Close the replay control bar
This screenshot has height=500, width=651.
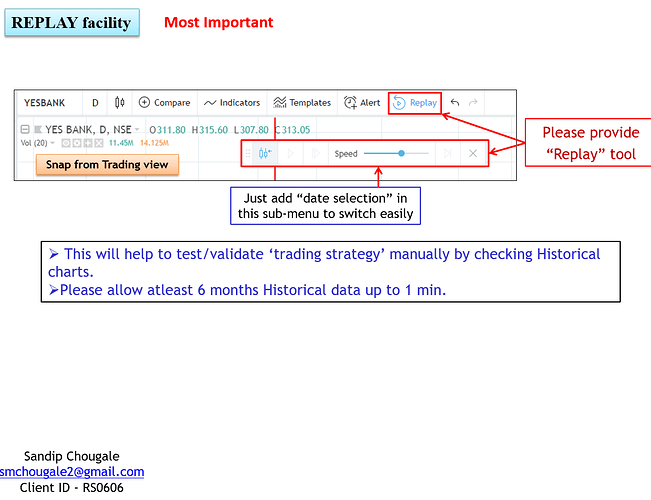click(473, 153)
